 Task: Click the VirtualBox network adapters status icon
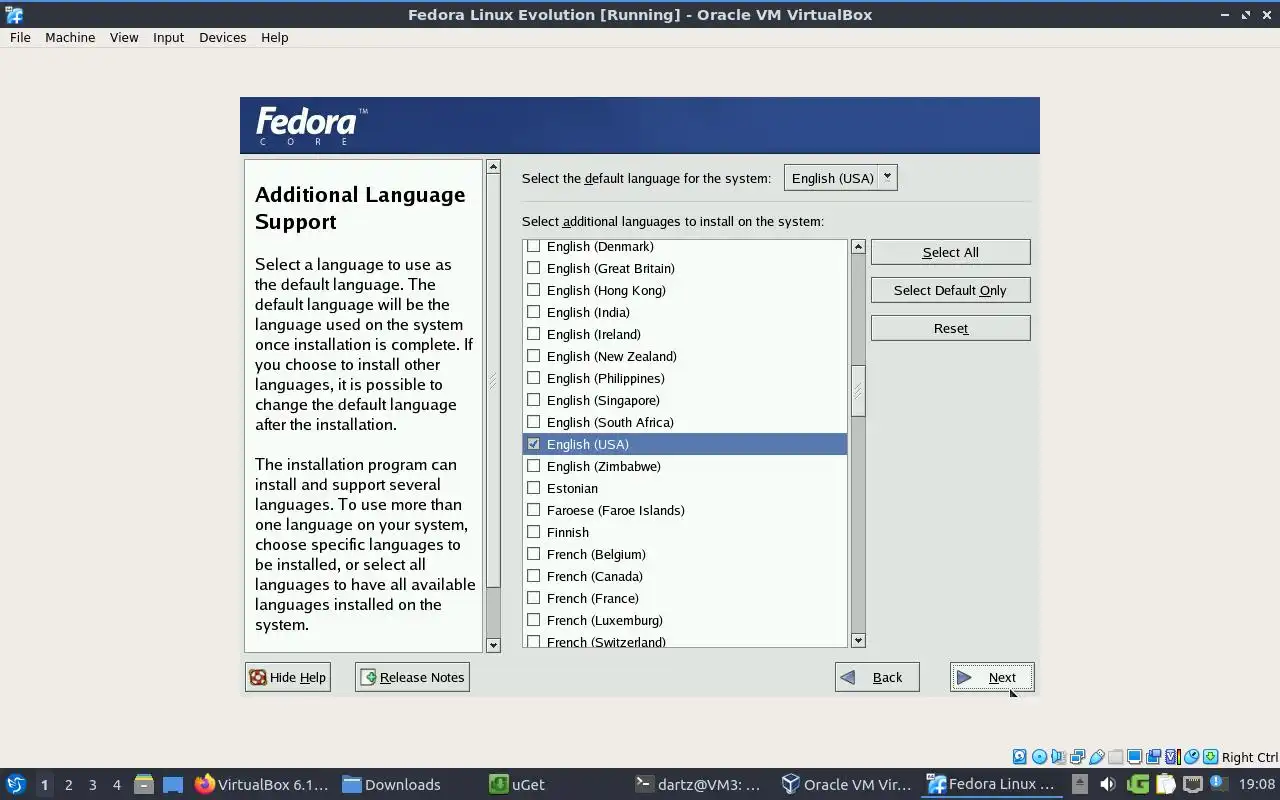pyautogui.click(x=1078, y=757)
